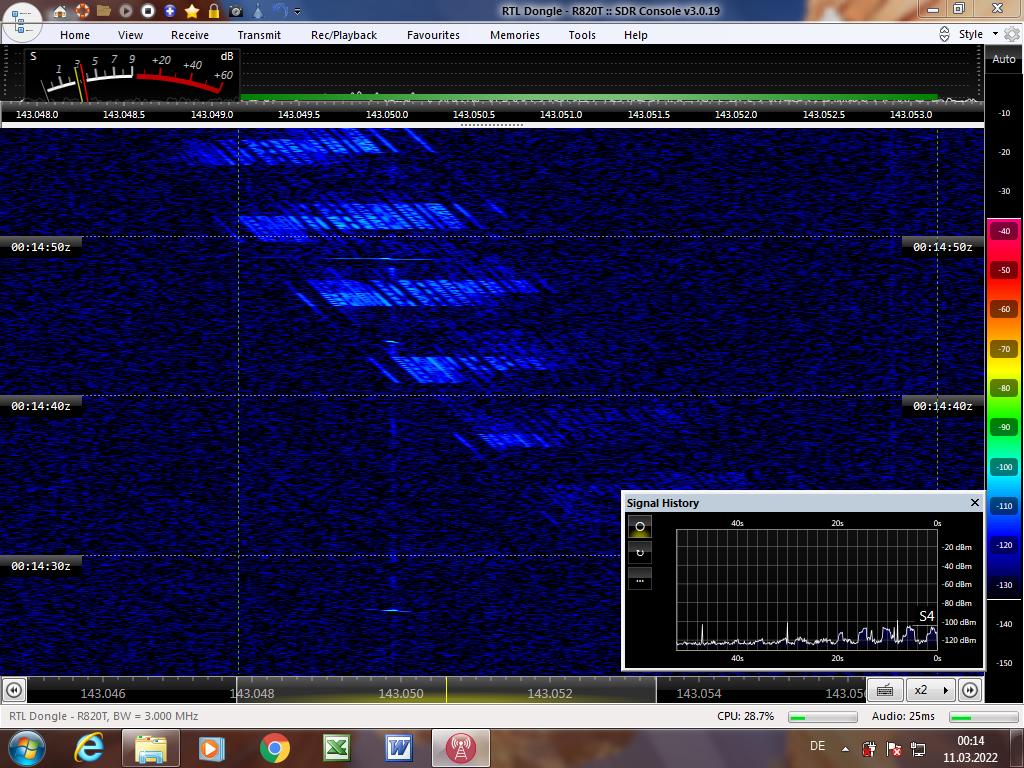Image resolution: width=1024 pixels, height=768 pixels.
Task: Click the RTL Dongle status bar text
Action: coord(103,716)
